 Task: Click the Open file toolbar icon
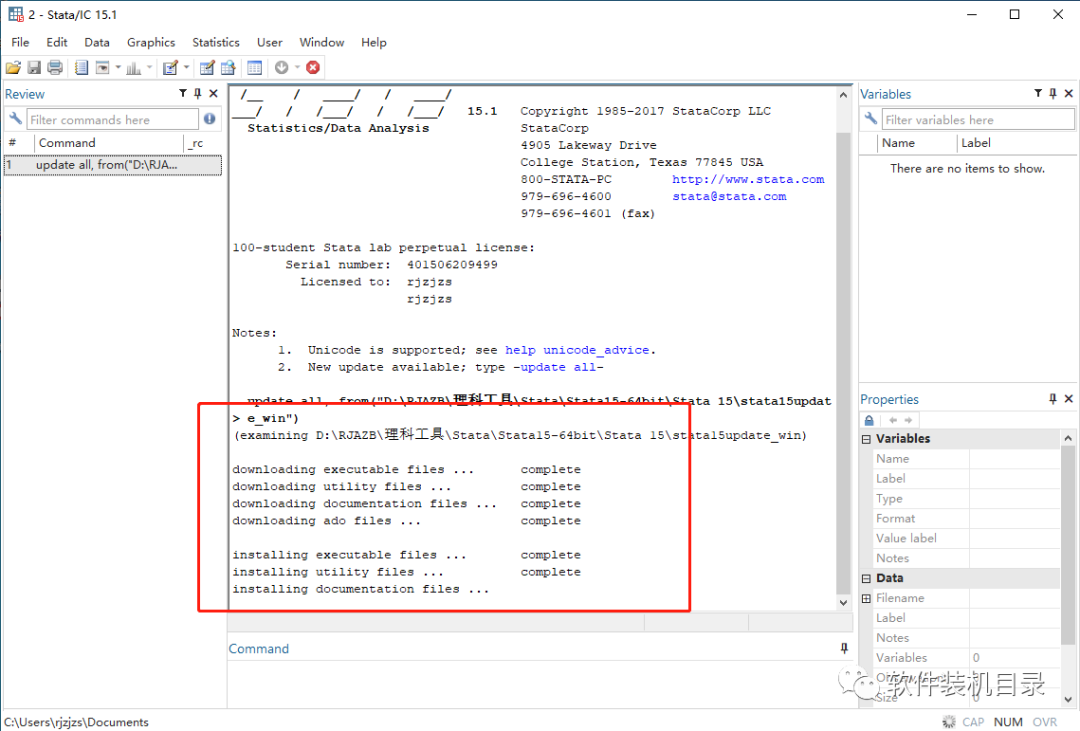point(13,68)
